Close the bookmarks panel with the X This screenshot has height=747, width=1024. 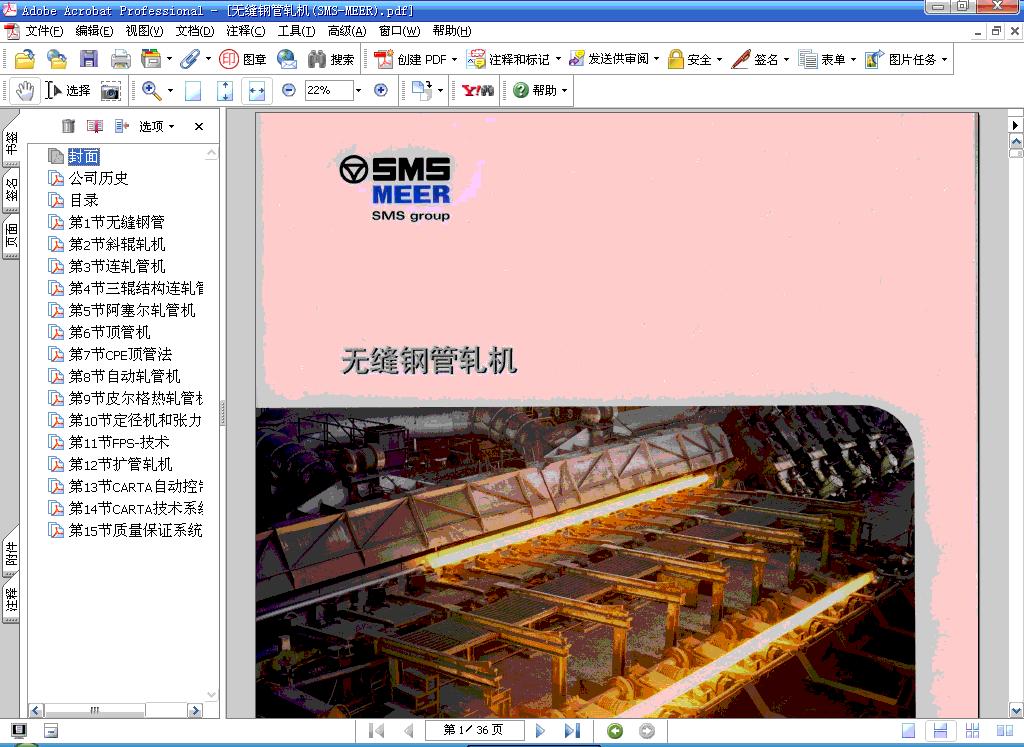(199, 126)
